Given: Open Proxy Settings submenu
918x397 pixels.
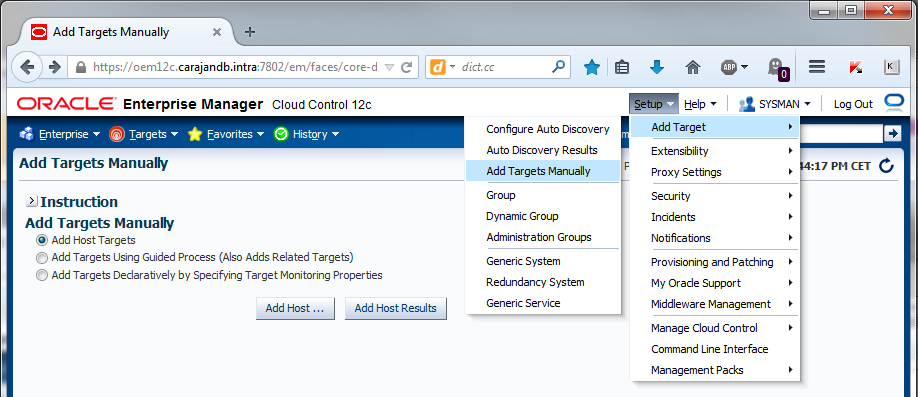Looking at the screenshot, I should pos(715,172).
